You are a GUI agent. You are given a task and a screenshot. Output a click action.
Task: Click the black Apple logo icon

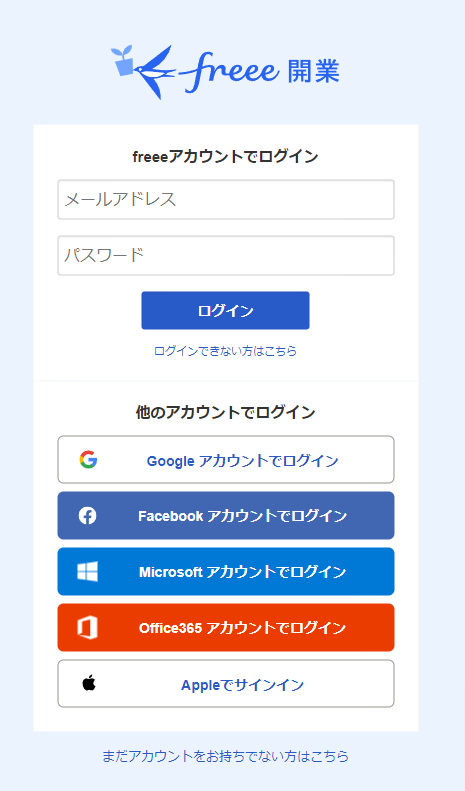point(89,683)
